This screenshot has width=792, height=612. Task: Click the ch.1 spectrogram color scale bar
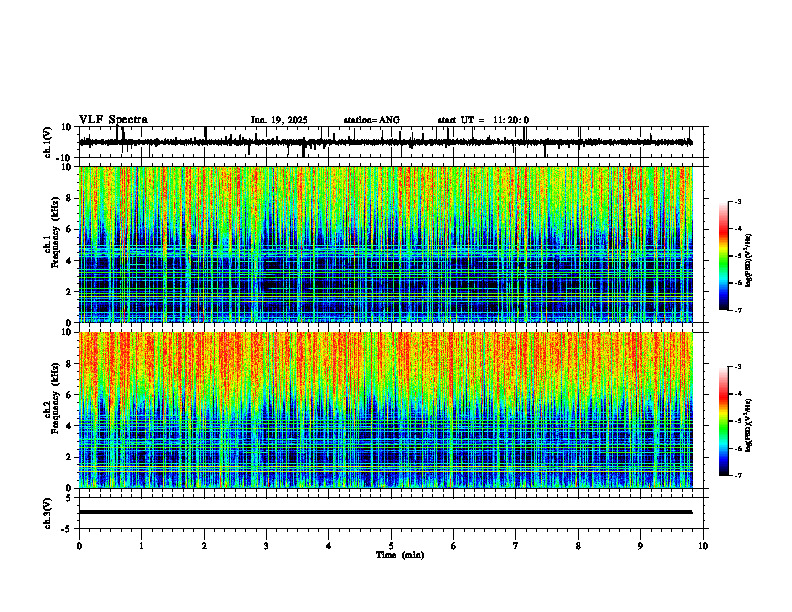point(723,256)
